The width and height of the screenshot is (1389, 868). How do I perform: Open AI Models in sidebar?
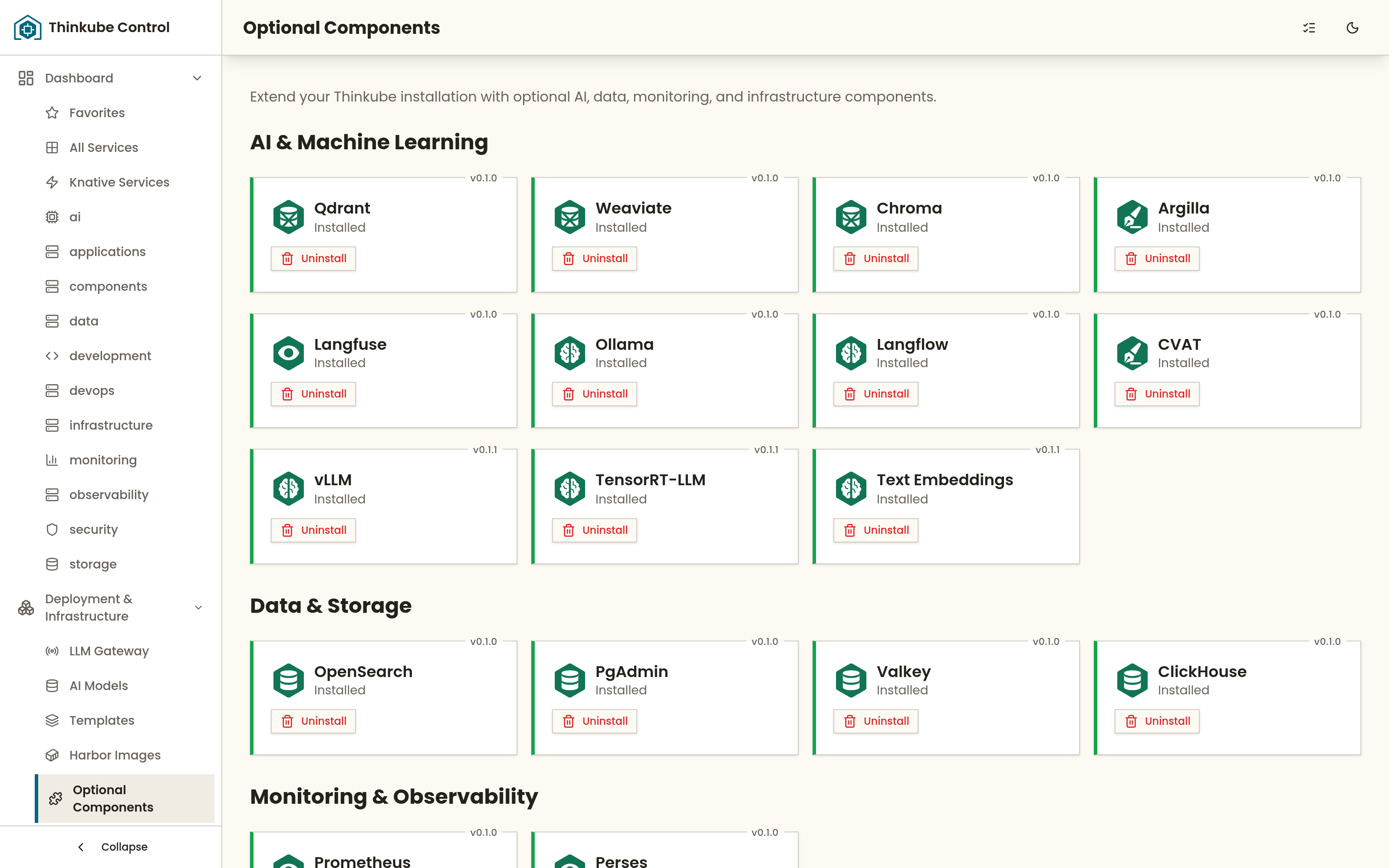[124, 685]
